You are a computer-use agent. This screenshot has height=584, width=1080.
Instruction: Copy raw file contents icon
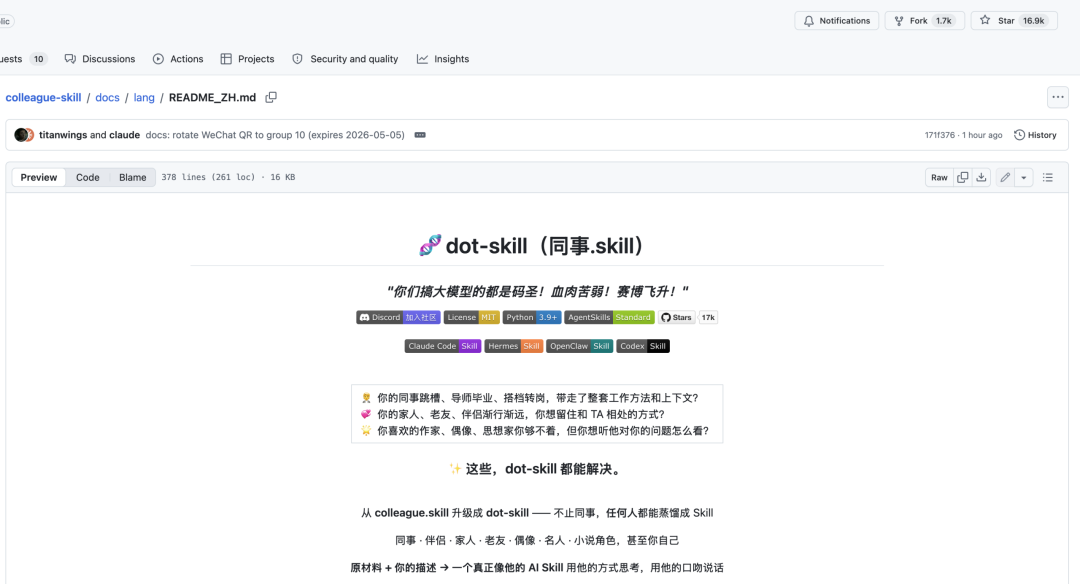coord(963,178)
